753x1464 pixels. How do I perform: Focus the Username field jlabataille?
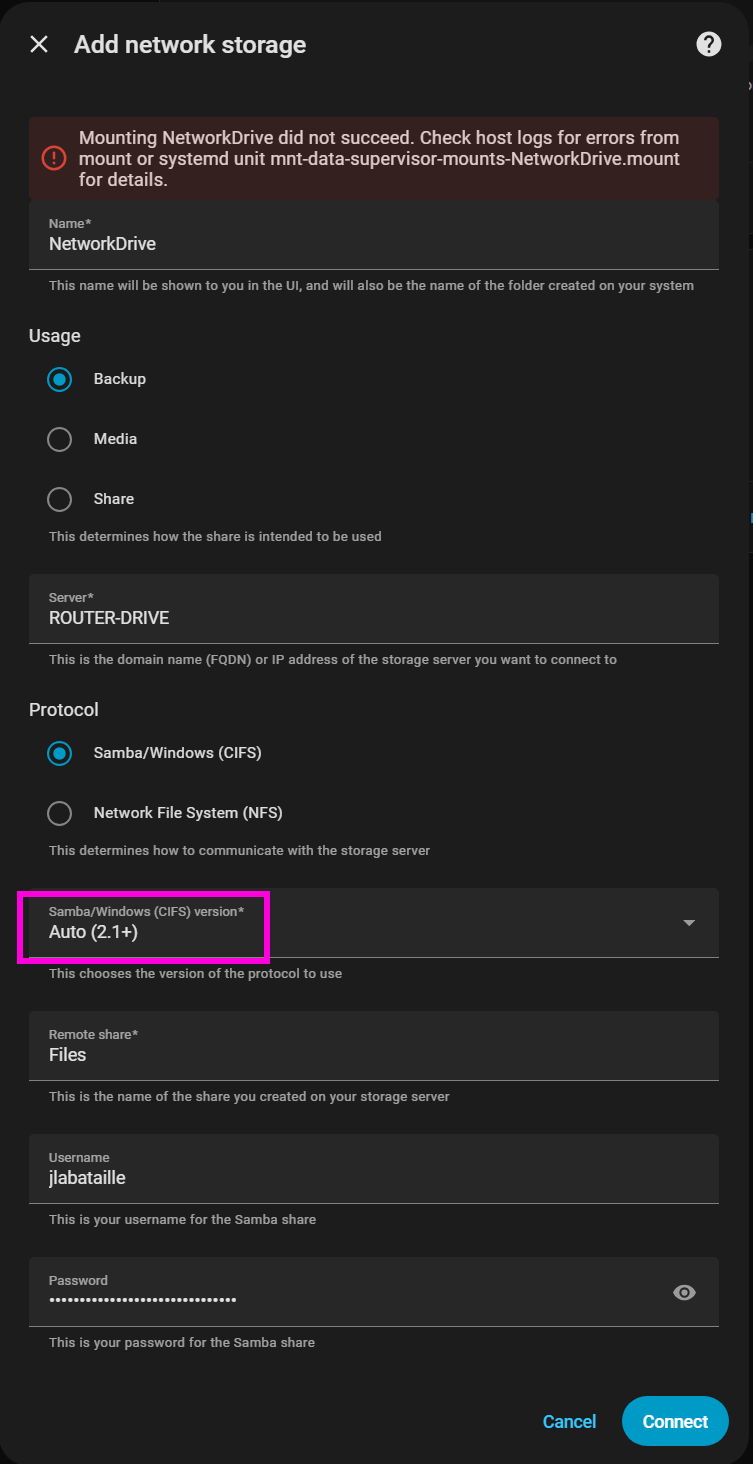coord(373,1177)
